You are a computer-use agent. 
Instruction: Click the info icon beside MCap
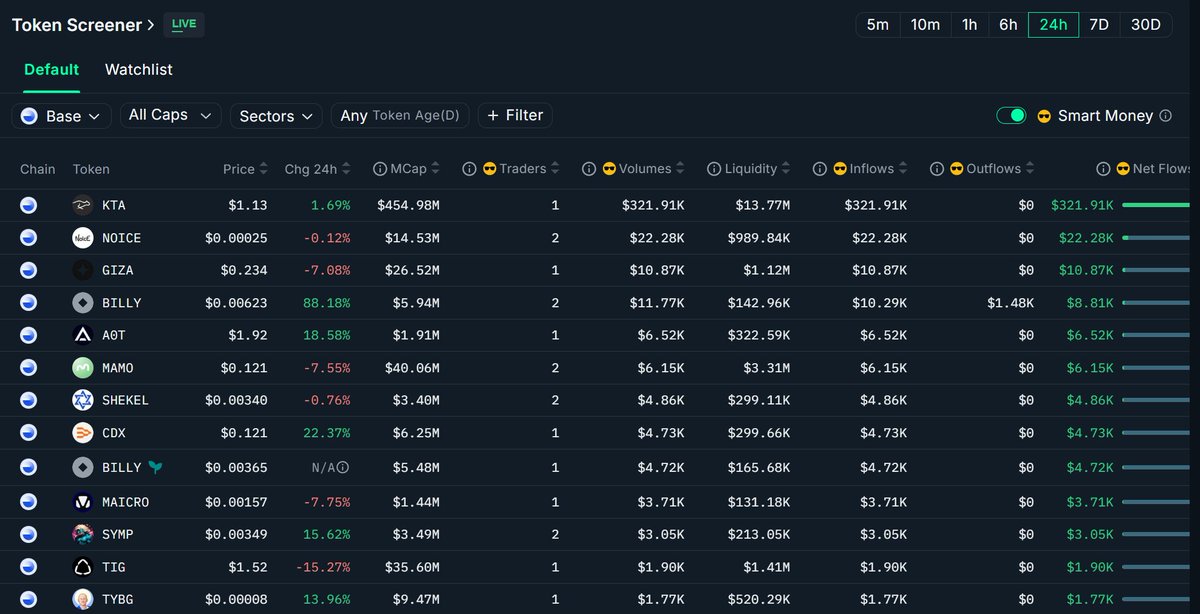[379, 169]
